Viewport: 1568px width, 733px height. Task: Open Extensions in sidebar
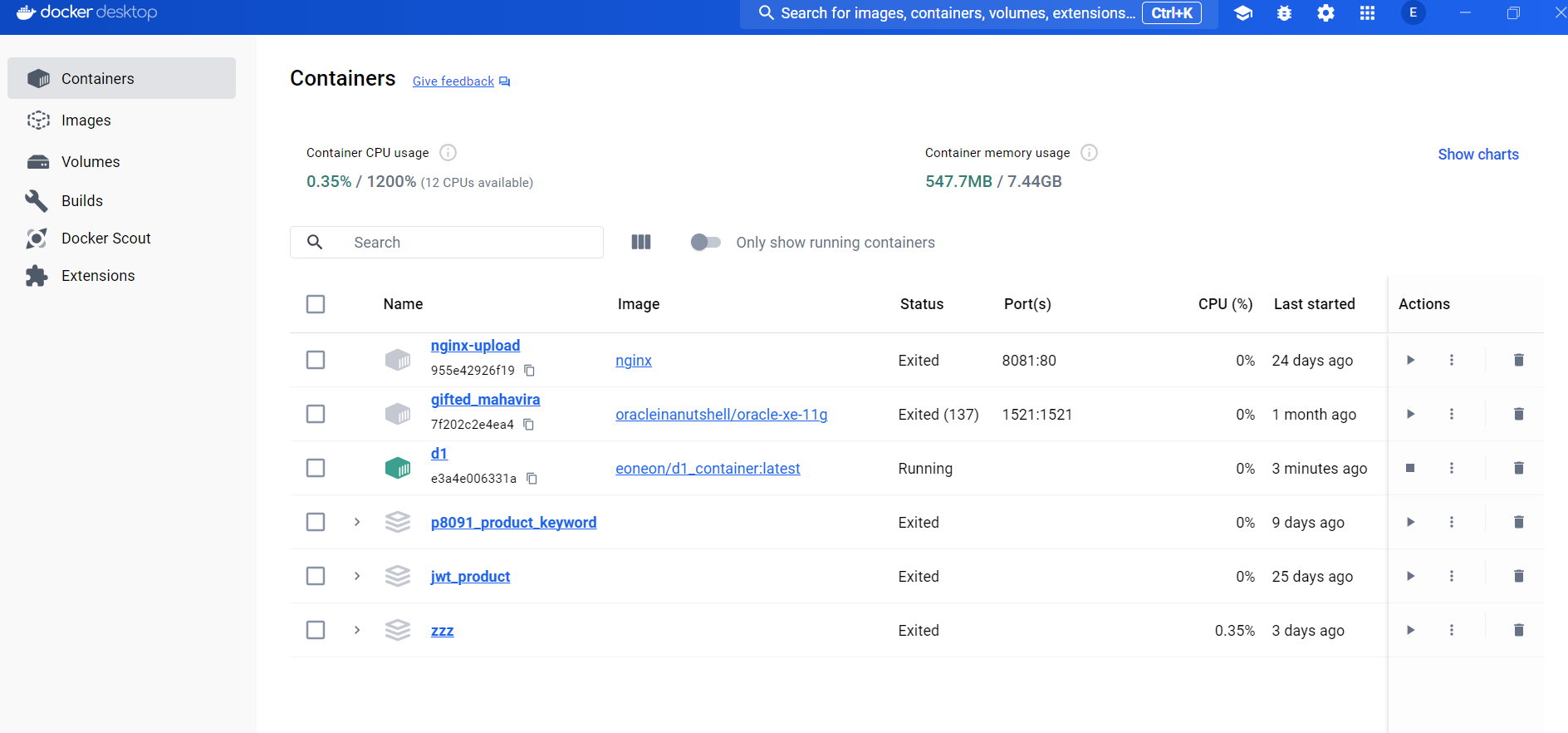(x=121, y=276)
